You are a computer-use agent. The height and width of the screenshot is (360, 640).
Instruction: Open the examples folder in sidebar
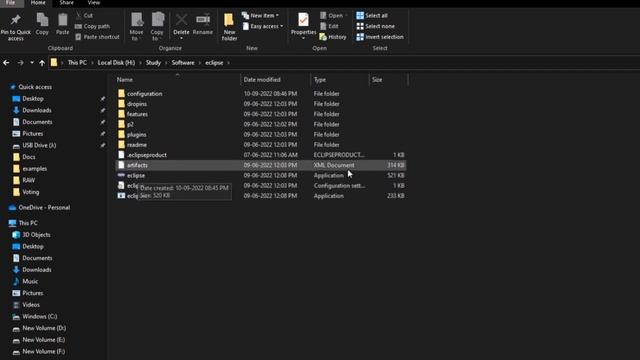pos(34,169)
